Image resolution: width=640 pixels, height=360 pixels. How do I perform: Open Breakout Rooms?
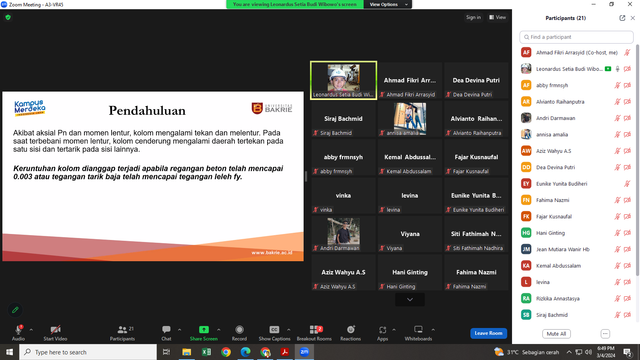pos(314,333)
